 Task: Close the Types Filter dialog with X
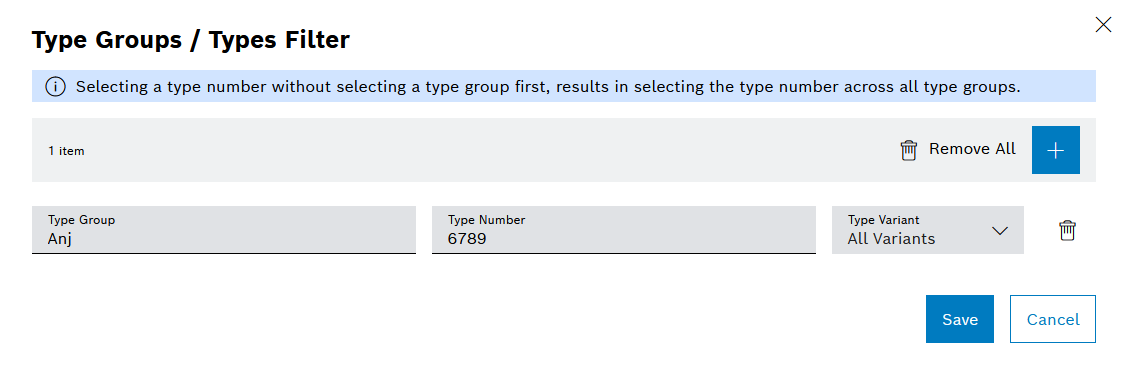[1103, 25]
